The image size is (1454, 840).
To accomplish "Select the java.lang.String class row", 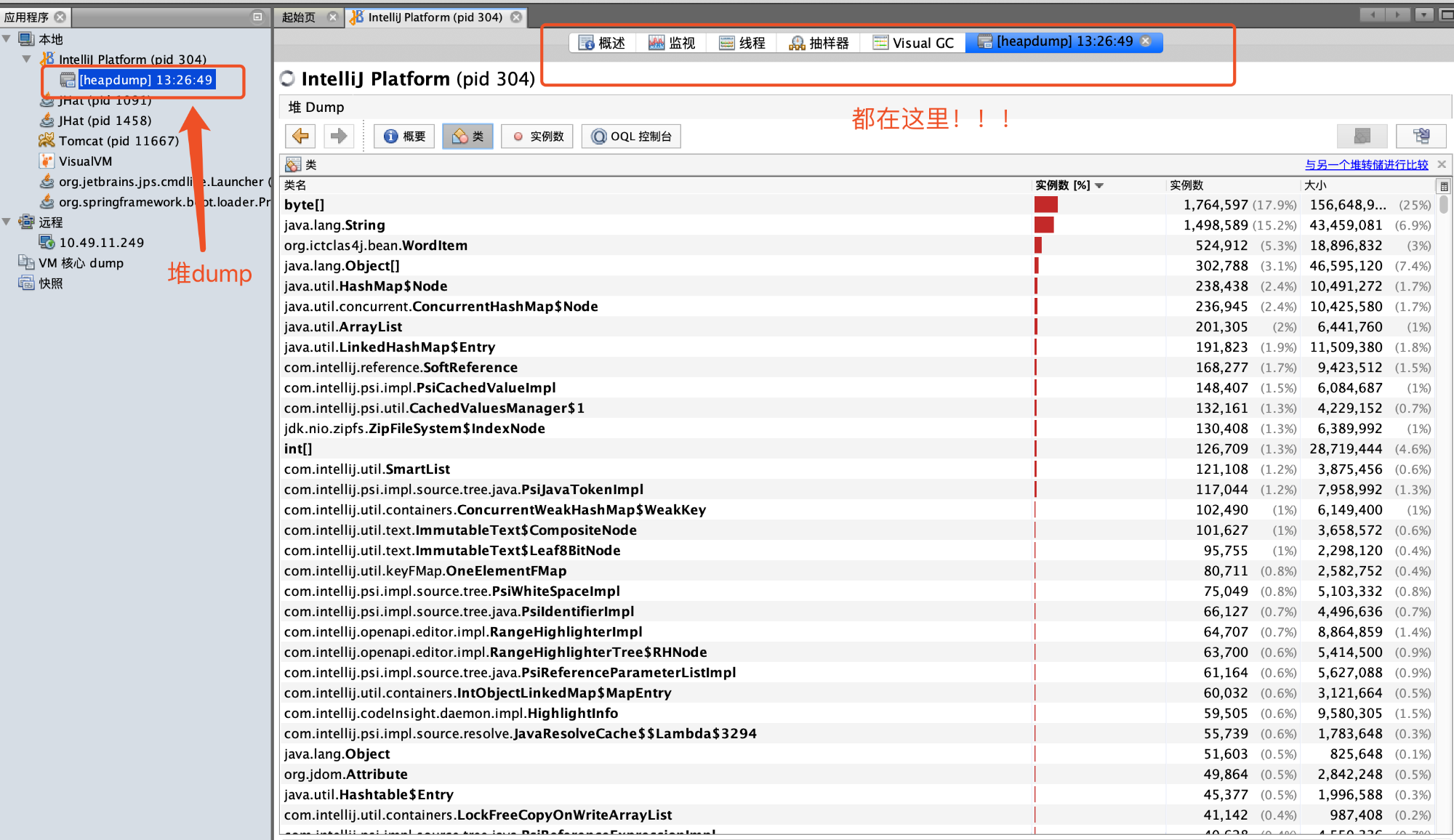I will (858, 225).
